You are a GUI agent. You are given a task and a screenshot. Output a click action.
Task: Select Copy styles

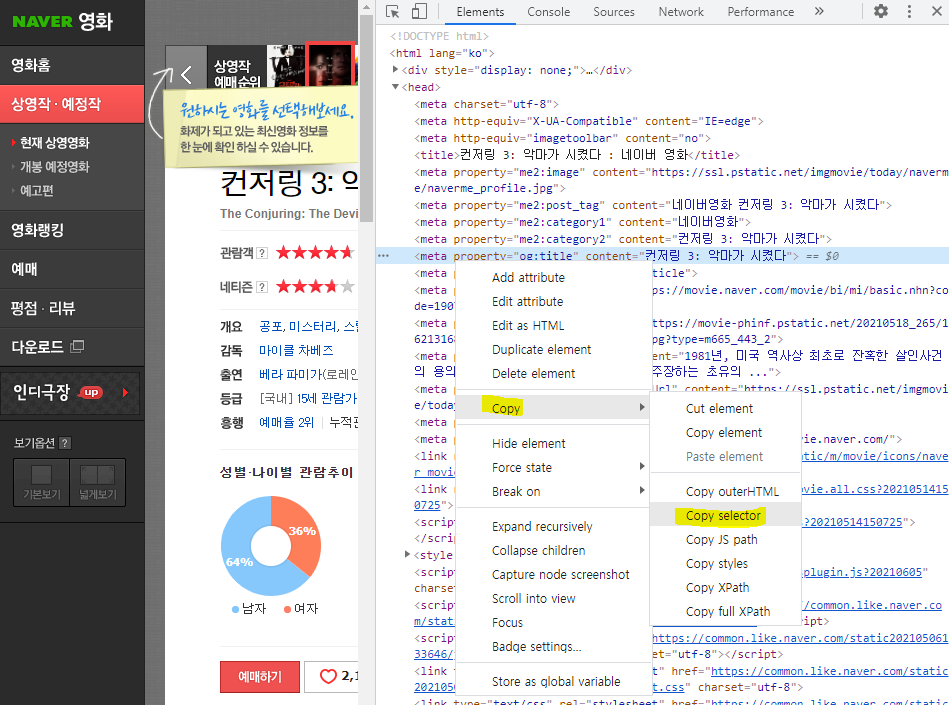click(x=717, y=563)
